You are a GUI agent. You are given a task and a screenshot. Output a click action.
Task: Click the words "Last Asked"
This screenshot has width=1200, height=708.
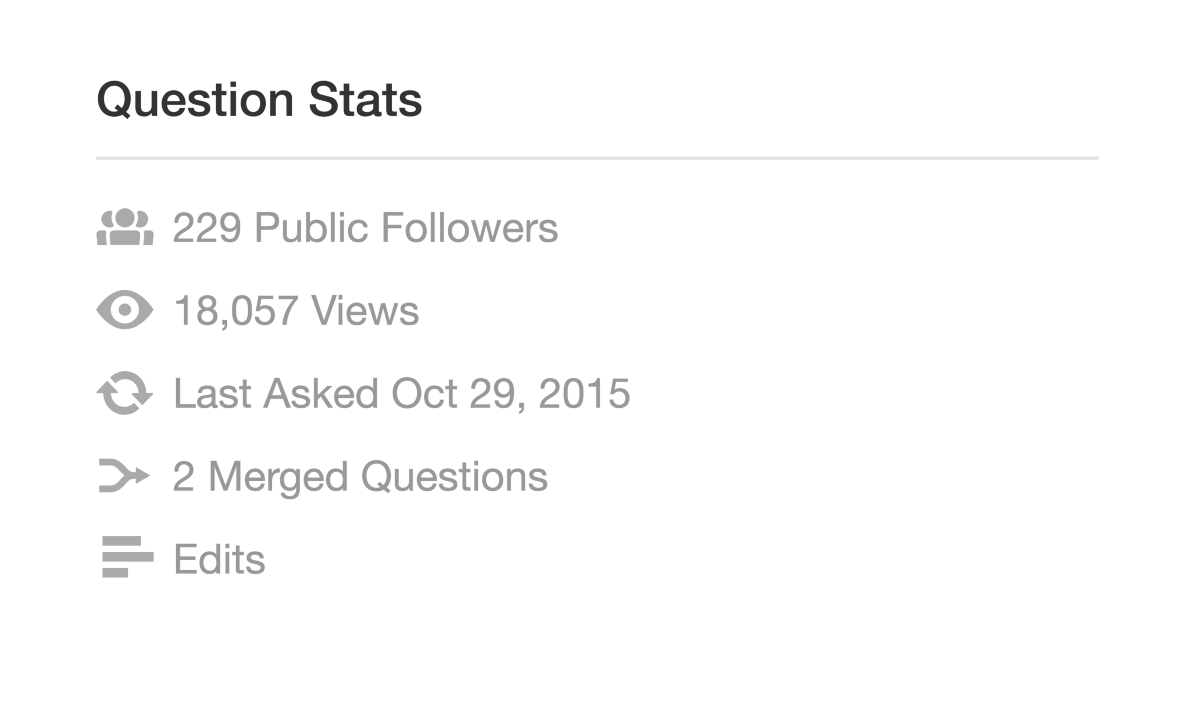275,394
